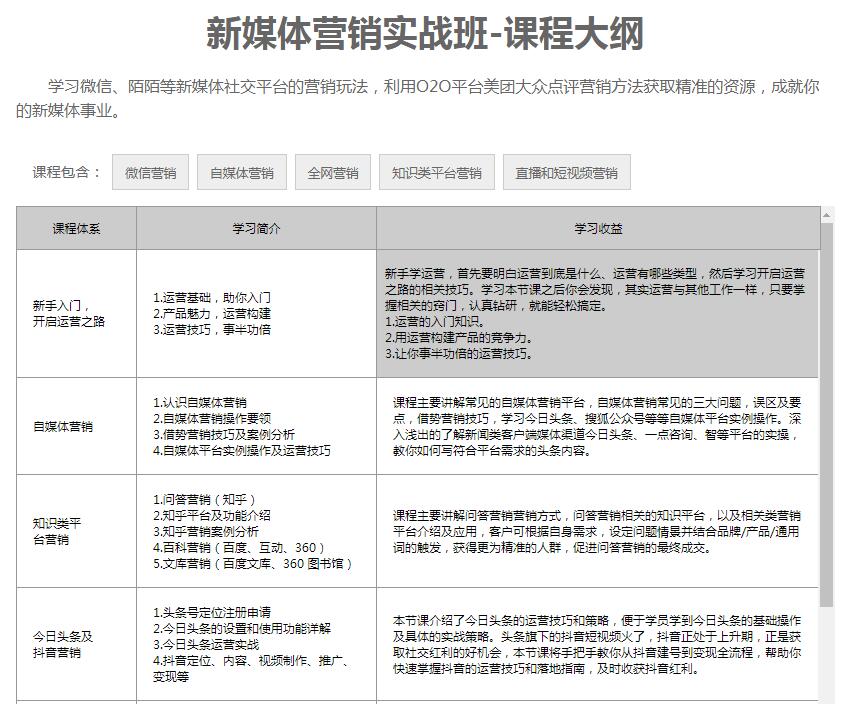
Task: Click the line 4.百科营销（百度、互动、360）
Action: [x=238, y=547]
